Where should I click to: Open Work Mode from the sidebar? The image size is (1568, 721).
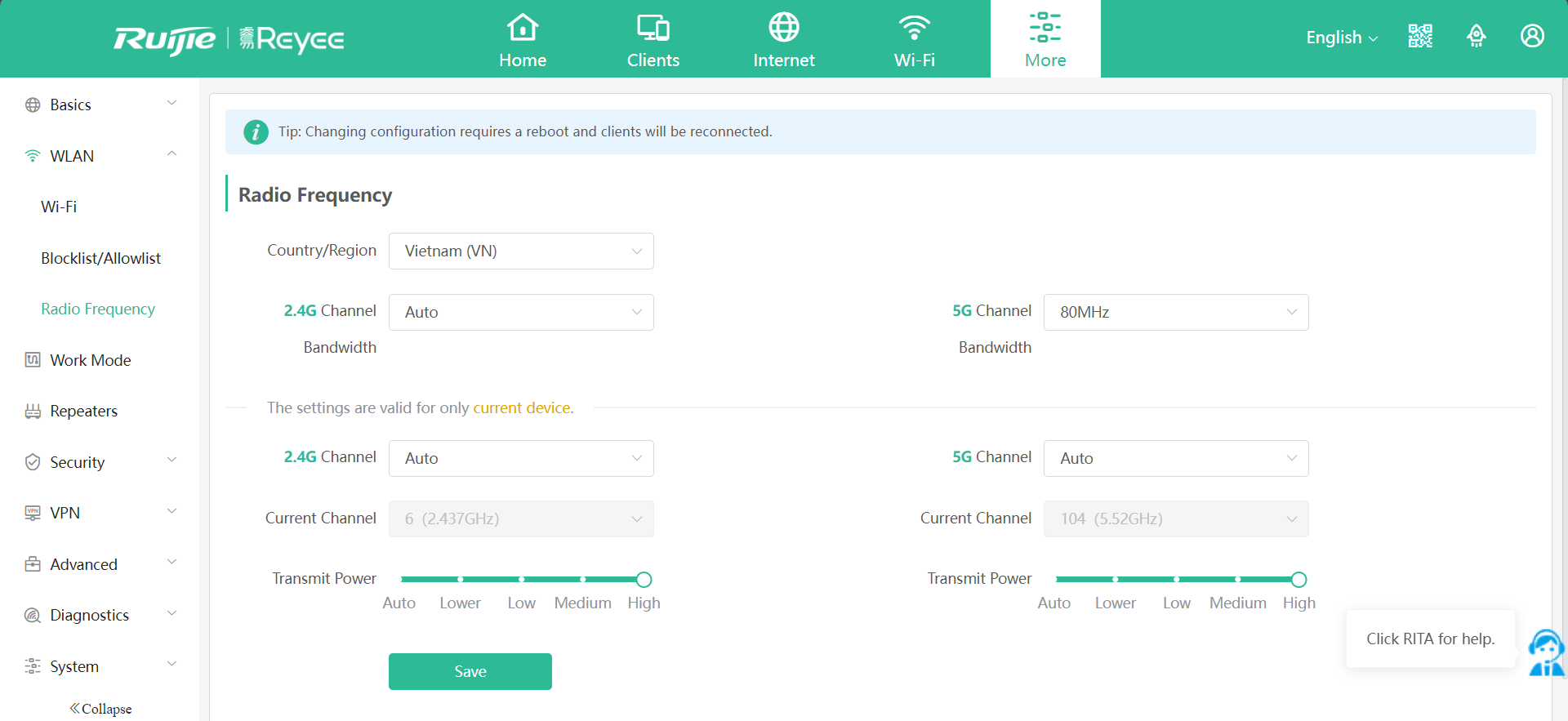coord(90,360)
